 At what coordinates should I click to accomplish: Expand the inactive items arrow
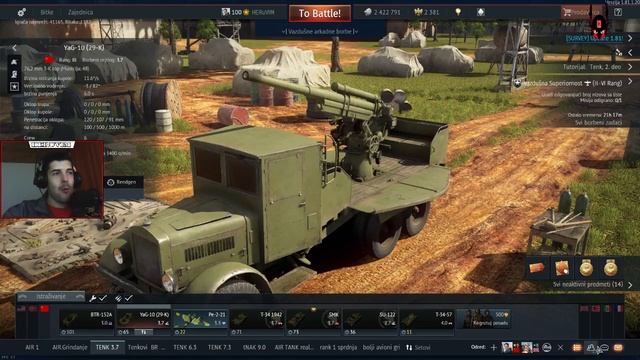[630, 285]
